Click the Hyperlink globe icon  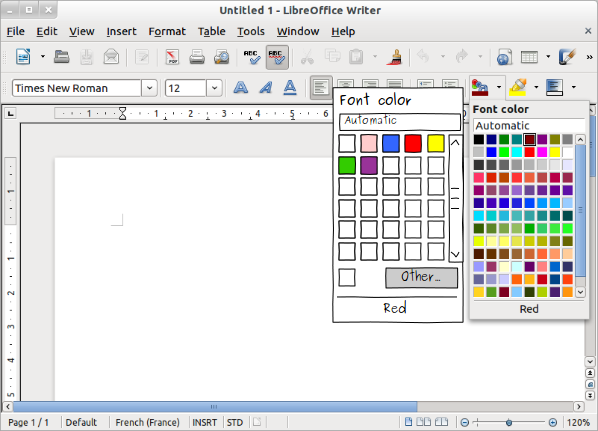tap(504, 57)
